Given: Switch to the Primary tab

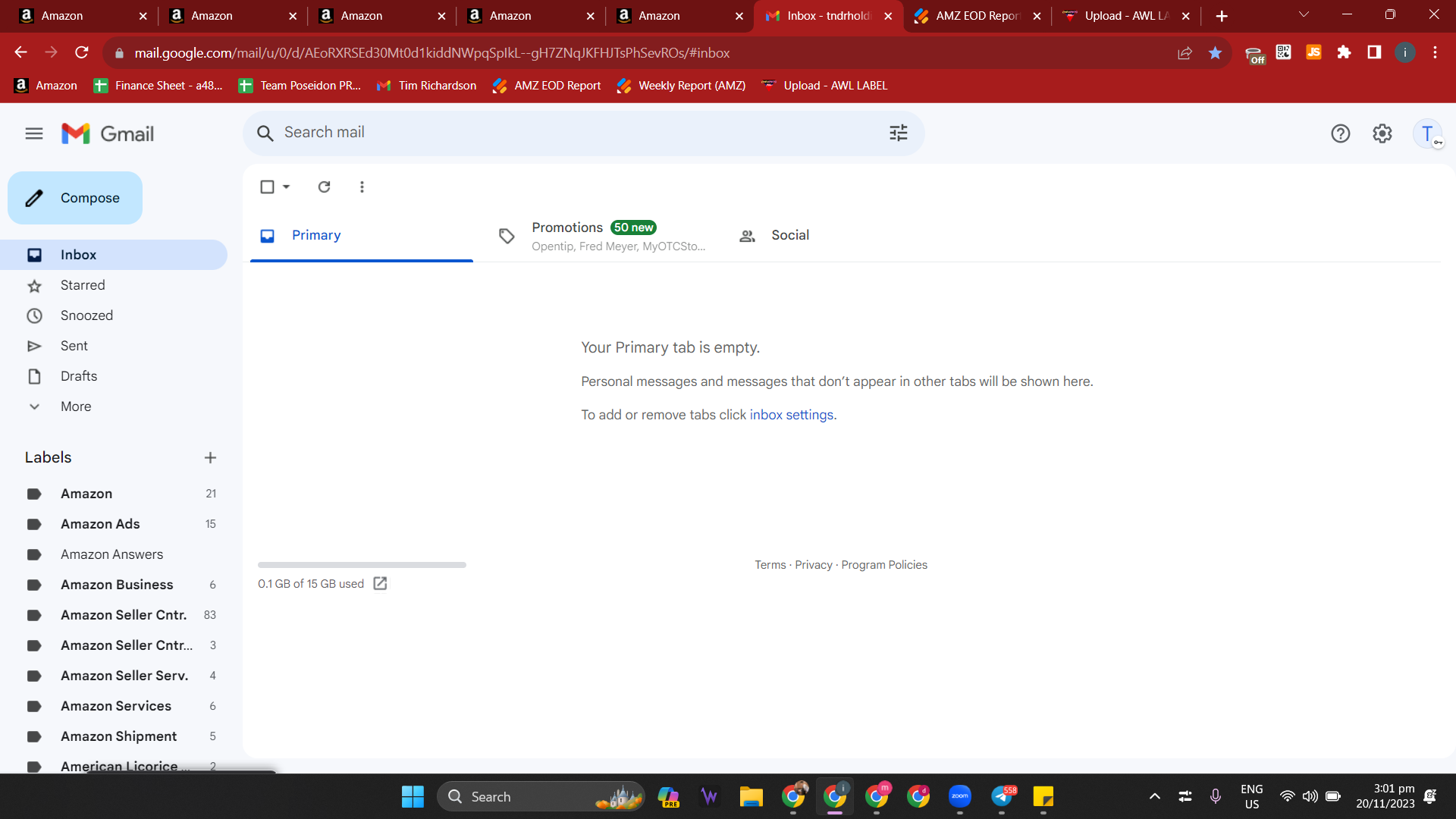Looking at the screenshot, I should [x=362, y=236].
